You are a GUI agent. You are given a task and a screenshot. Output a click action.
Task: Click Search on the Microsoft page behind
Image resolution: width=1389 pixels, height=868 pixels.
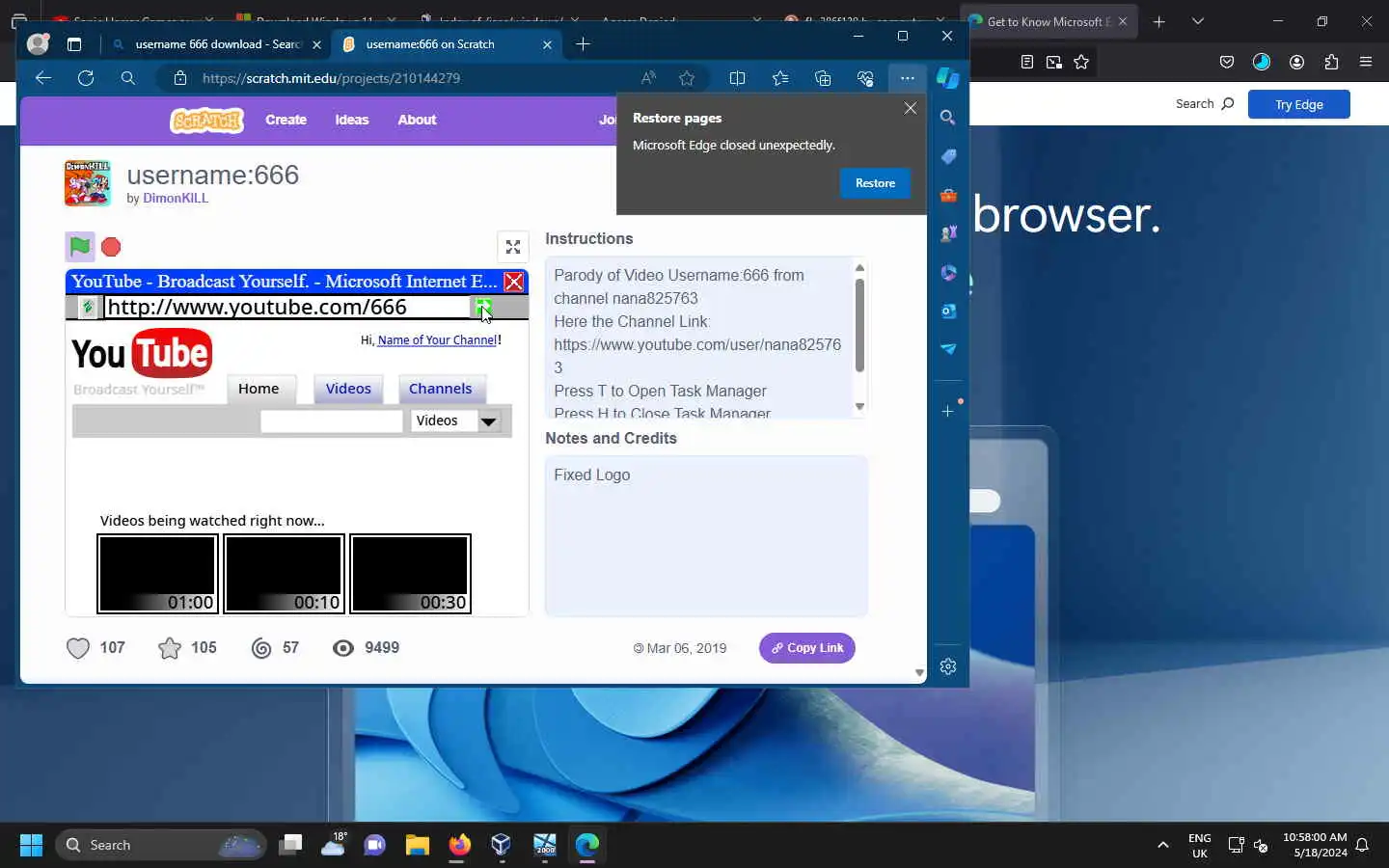click(x=1204, y=104)
